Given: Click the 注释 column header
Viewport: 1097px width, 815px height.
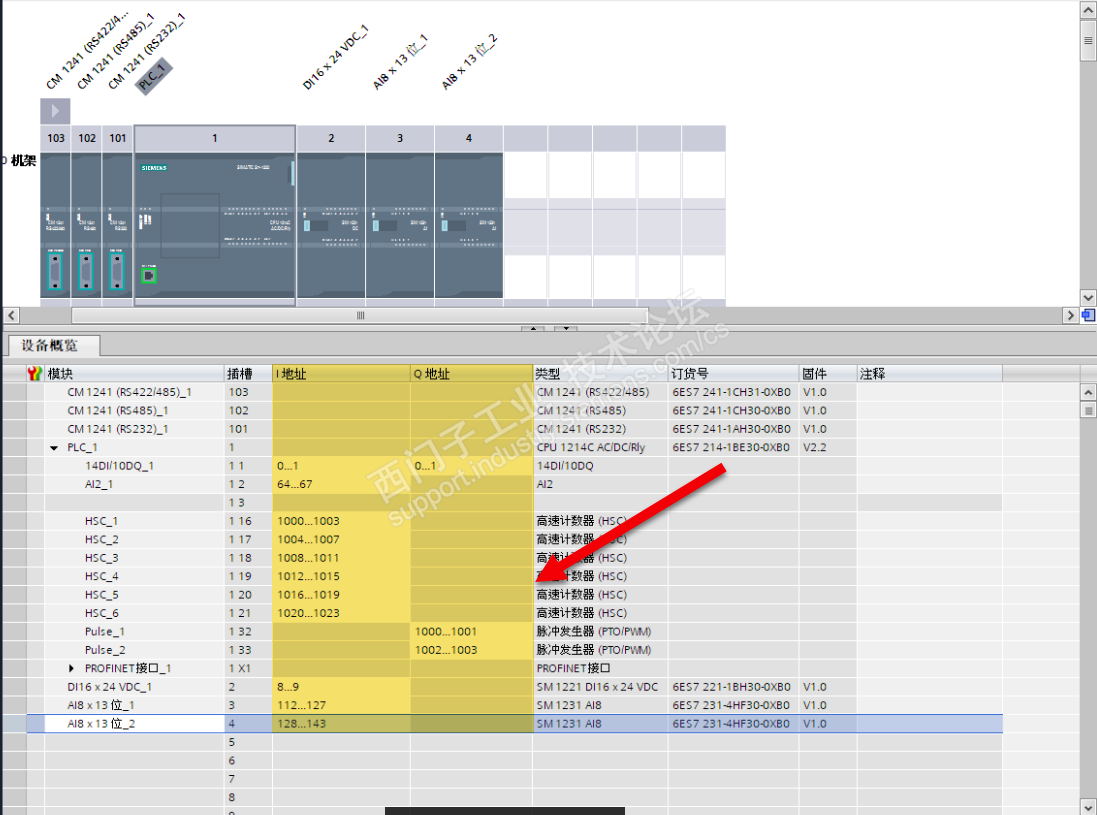Looking at the screenshot, I should 930,374.
